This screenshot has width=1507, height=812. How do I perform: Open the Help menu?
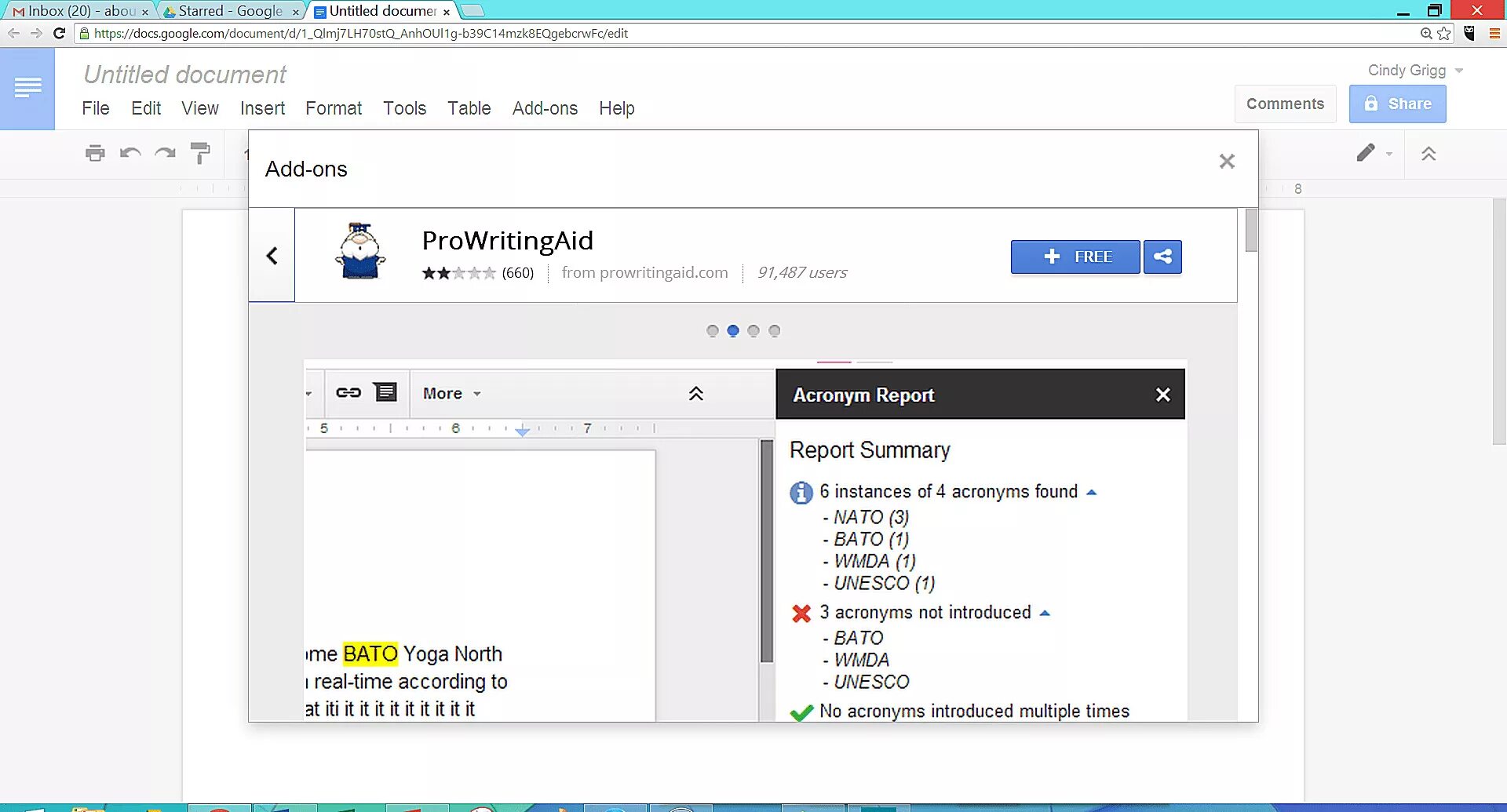(617, 108)
